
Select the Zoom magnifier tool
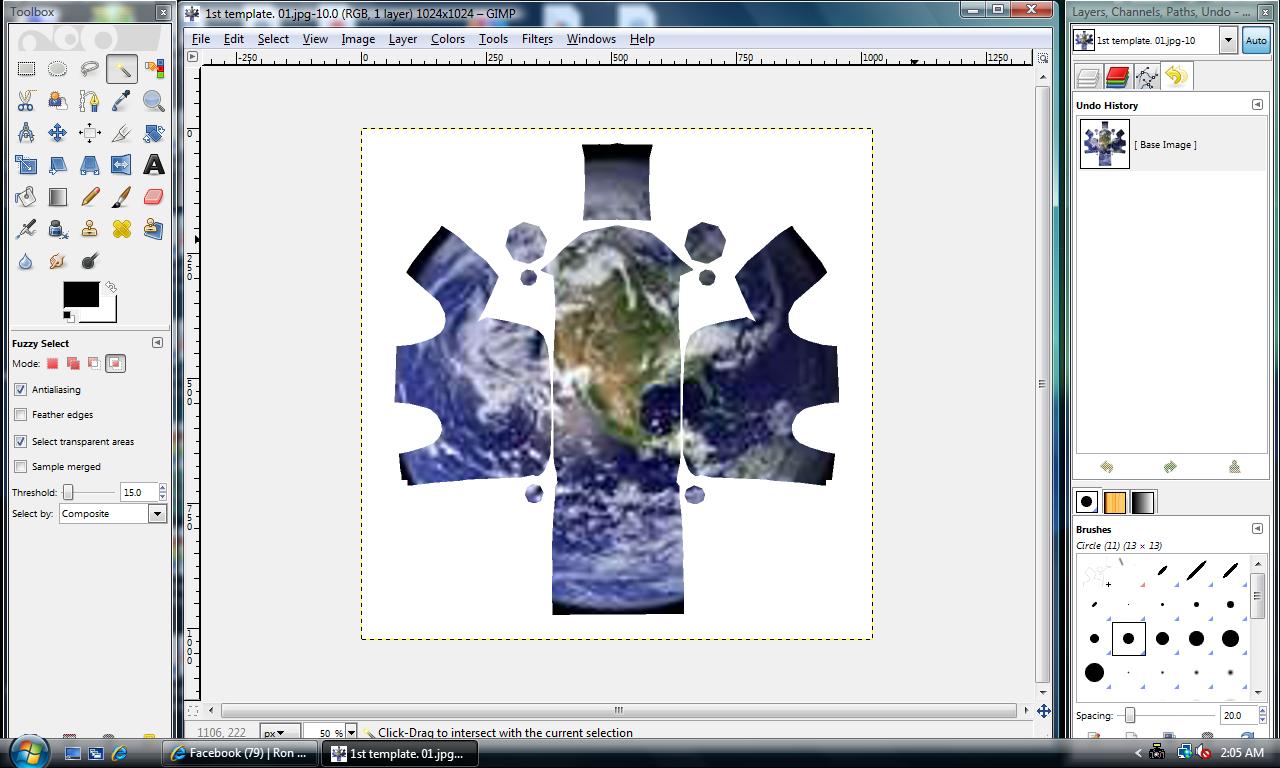click(153, 100)
